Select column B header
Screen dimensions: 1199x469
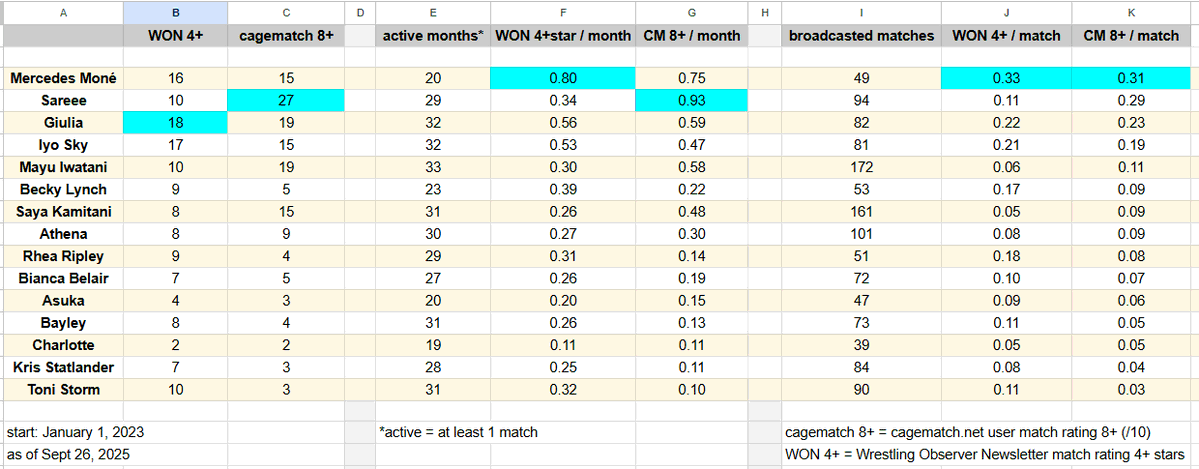pos(175,12)
